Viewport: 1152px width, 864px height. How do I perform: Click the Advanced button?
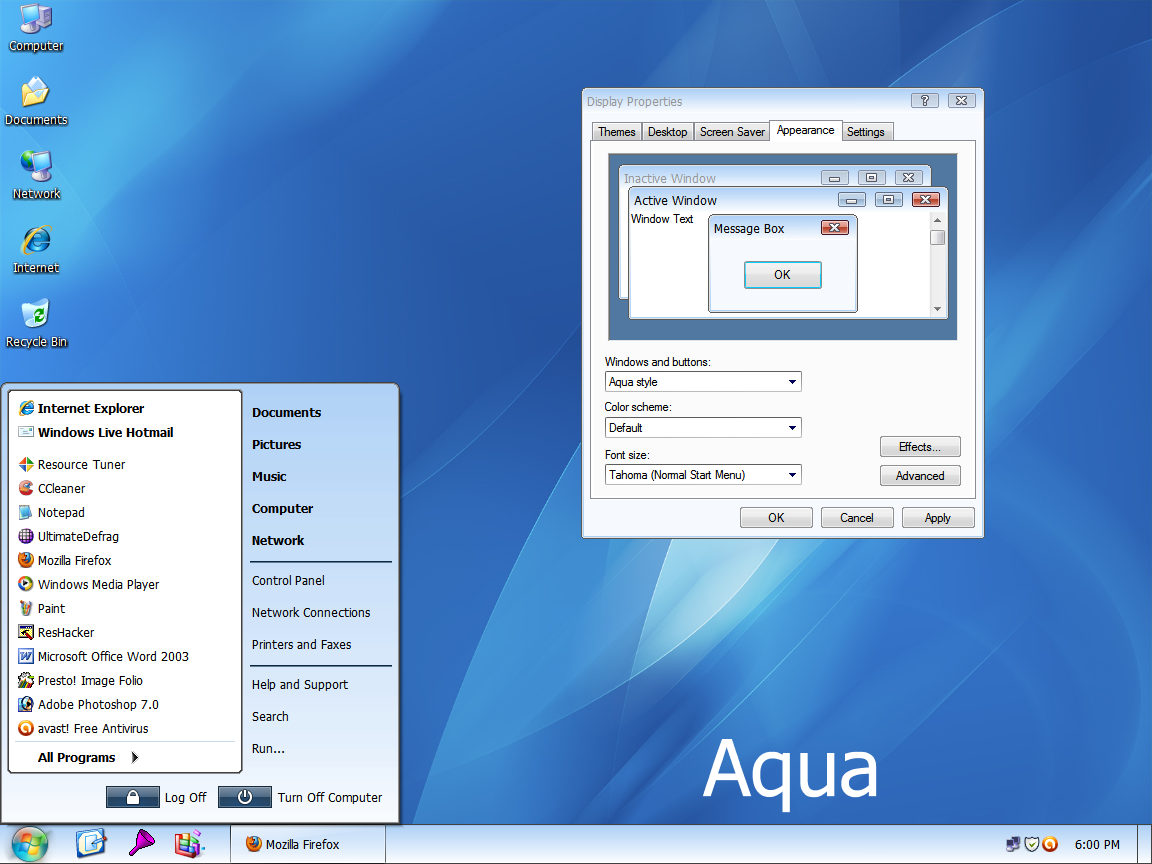920,476
